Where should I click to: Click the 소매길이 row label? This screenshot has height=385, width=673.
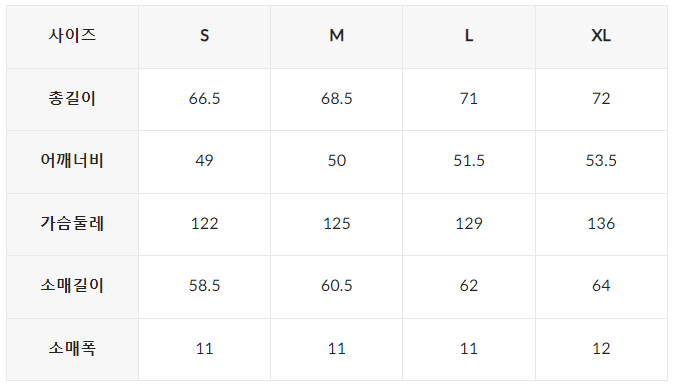pos(72,285)
